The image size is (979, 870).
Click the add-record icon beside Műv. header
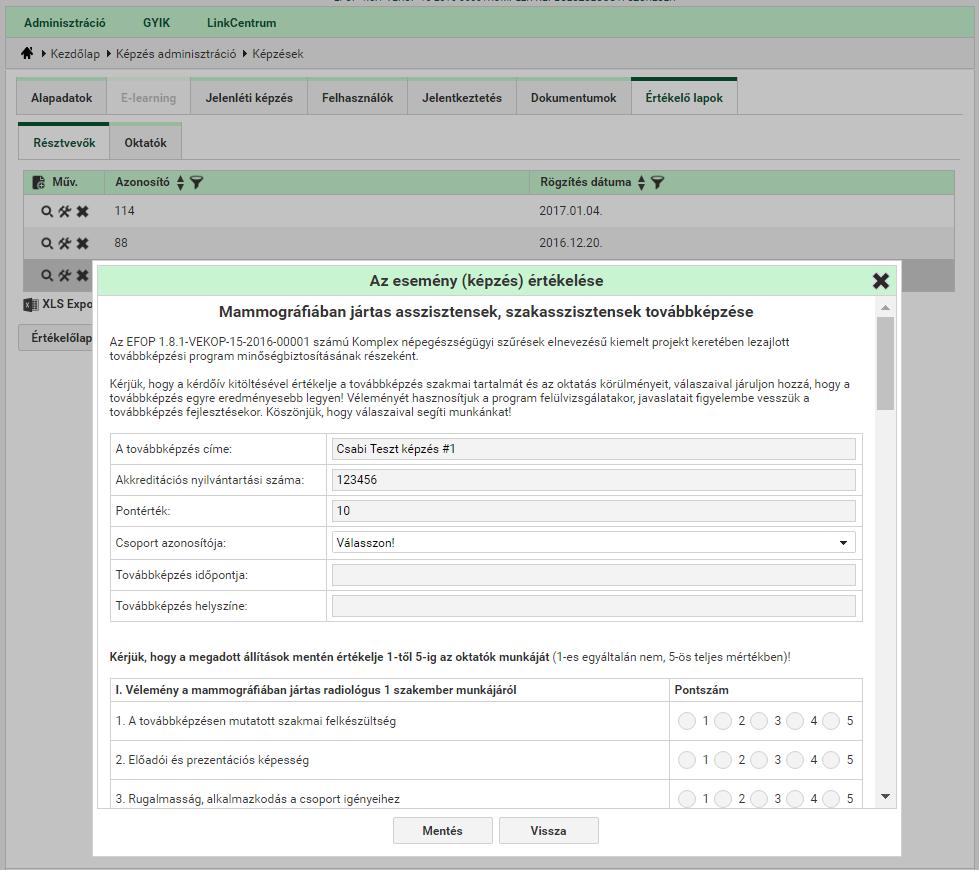[x=39, y=182]
